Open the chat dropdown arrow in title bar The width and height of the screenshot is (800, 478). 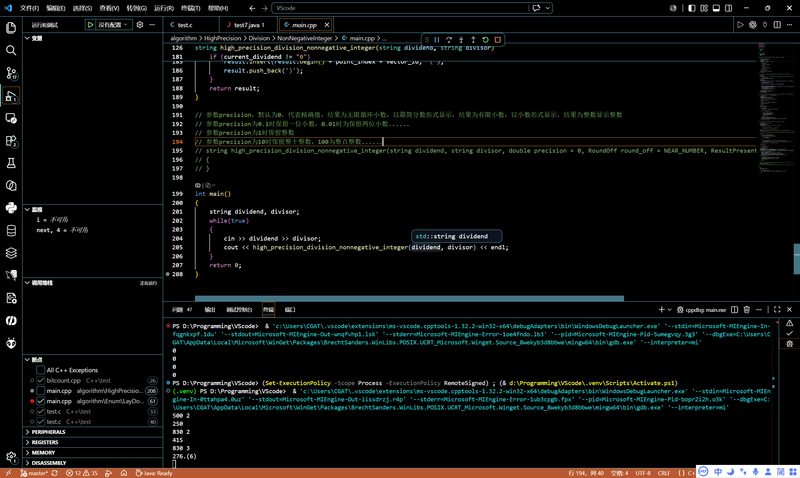pos(547,8)
